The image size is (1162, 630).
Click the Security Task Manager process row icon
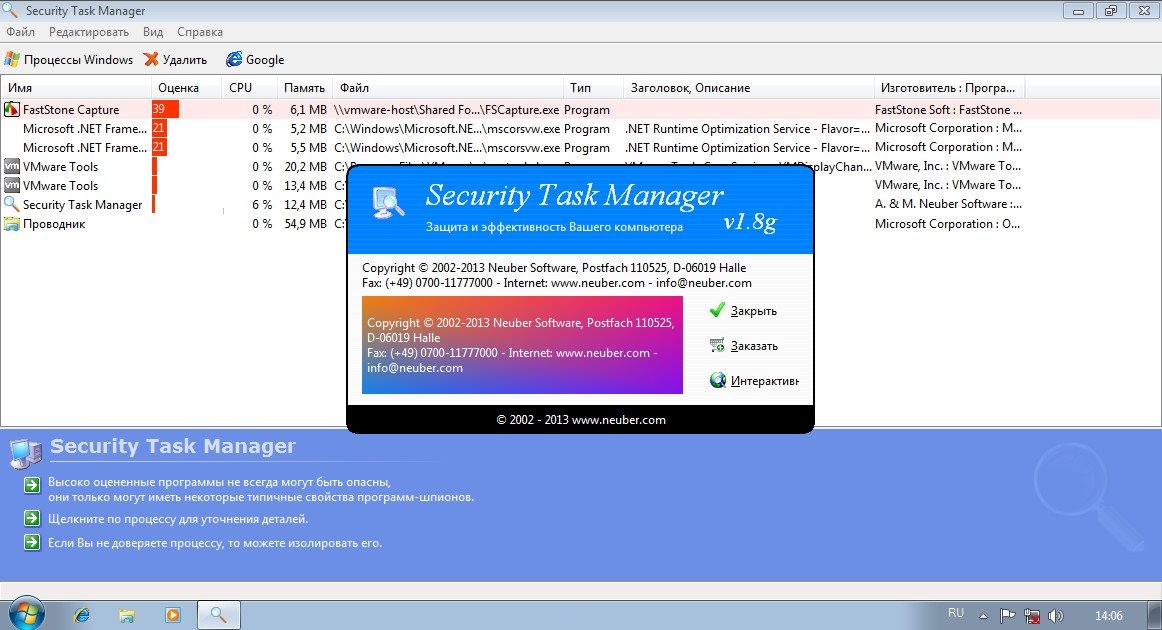click(x=12, y=204)
